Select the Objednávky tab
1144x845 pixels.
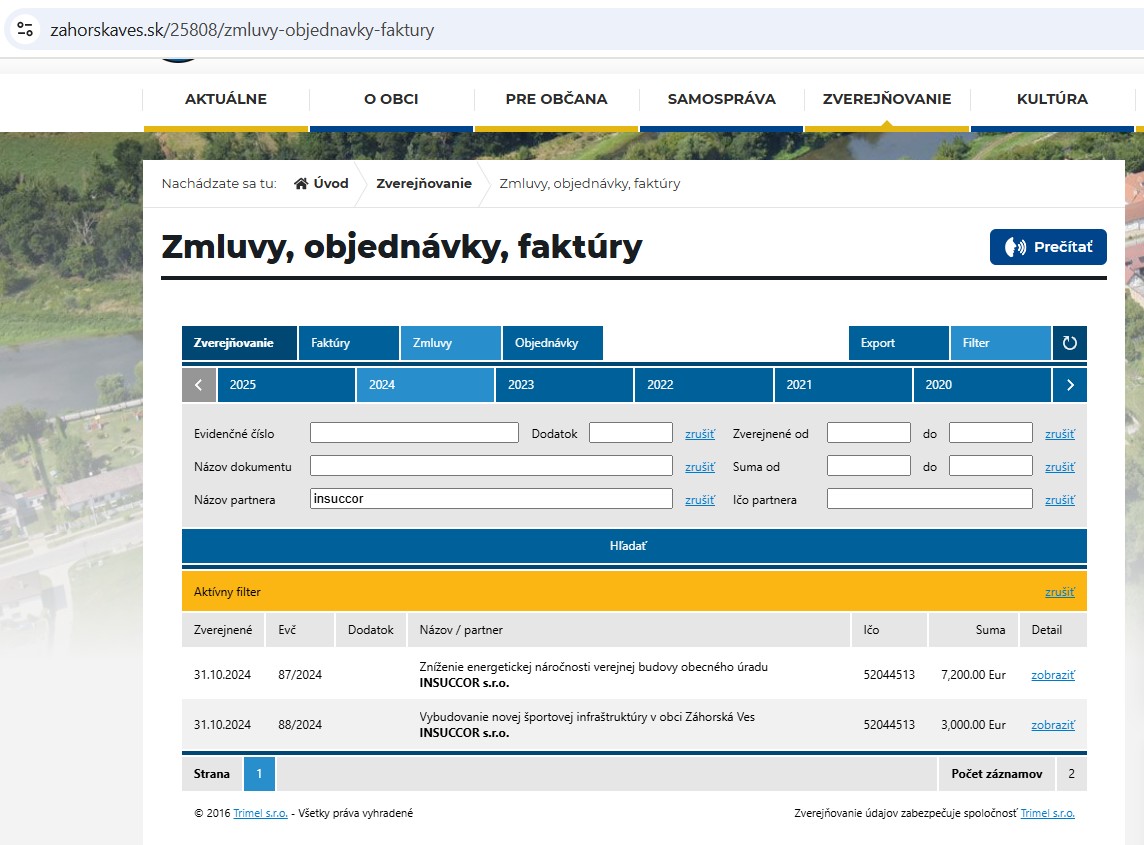[552, 343]
